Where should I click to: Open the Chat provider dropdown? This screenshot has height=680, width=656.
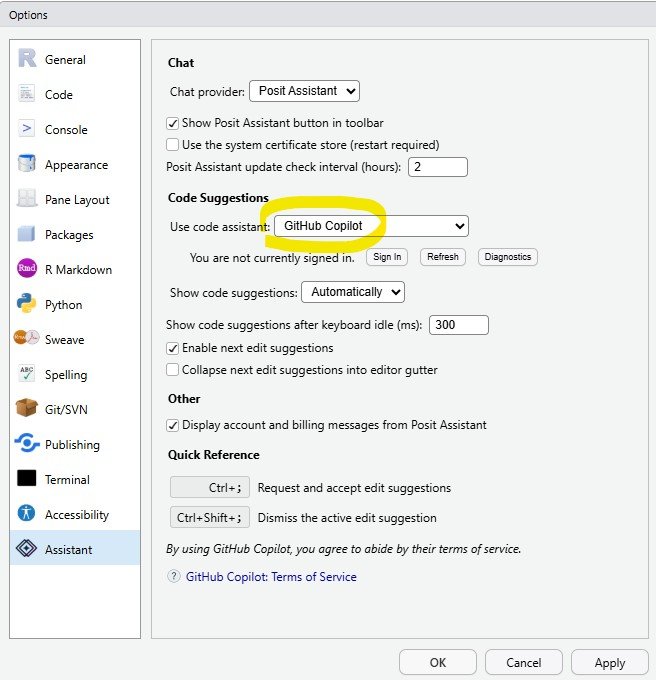click(x=304, y=91)
